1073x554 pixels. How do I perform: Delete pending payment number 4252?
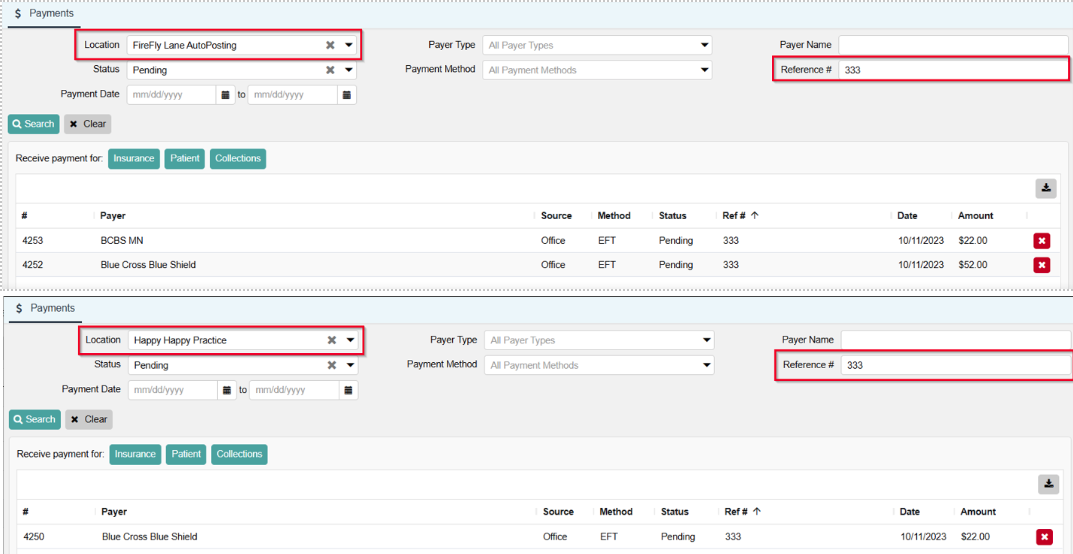coord(1041,265)
